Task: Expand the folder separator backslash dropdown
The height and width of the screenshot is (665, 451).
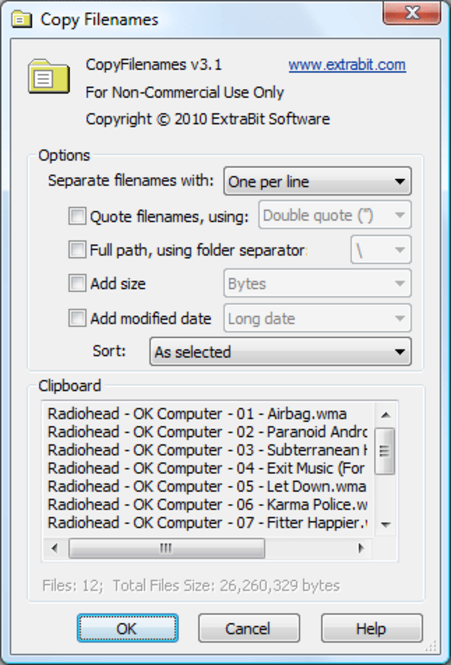Action: [381, 250]
